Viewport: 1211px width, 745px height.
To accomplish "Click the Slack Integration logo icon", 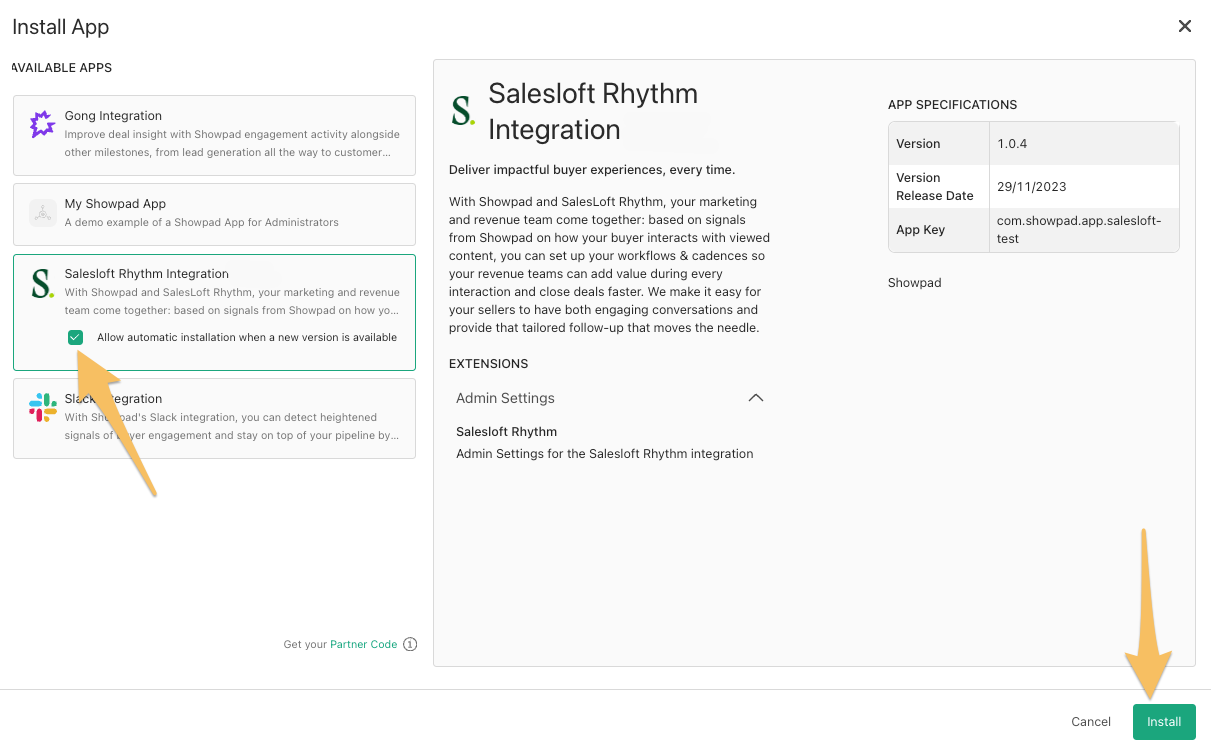I will click(42, 407).
